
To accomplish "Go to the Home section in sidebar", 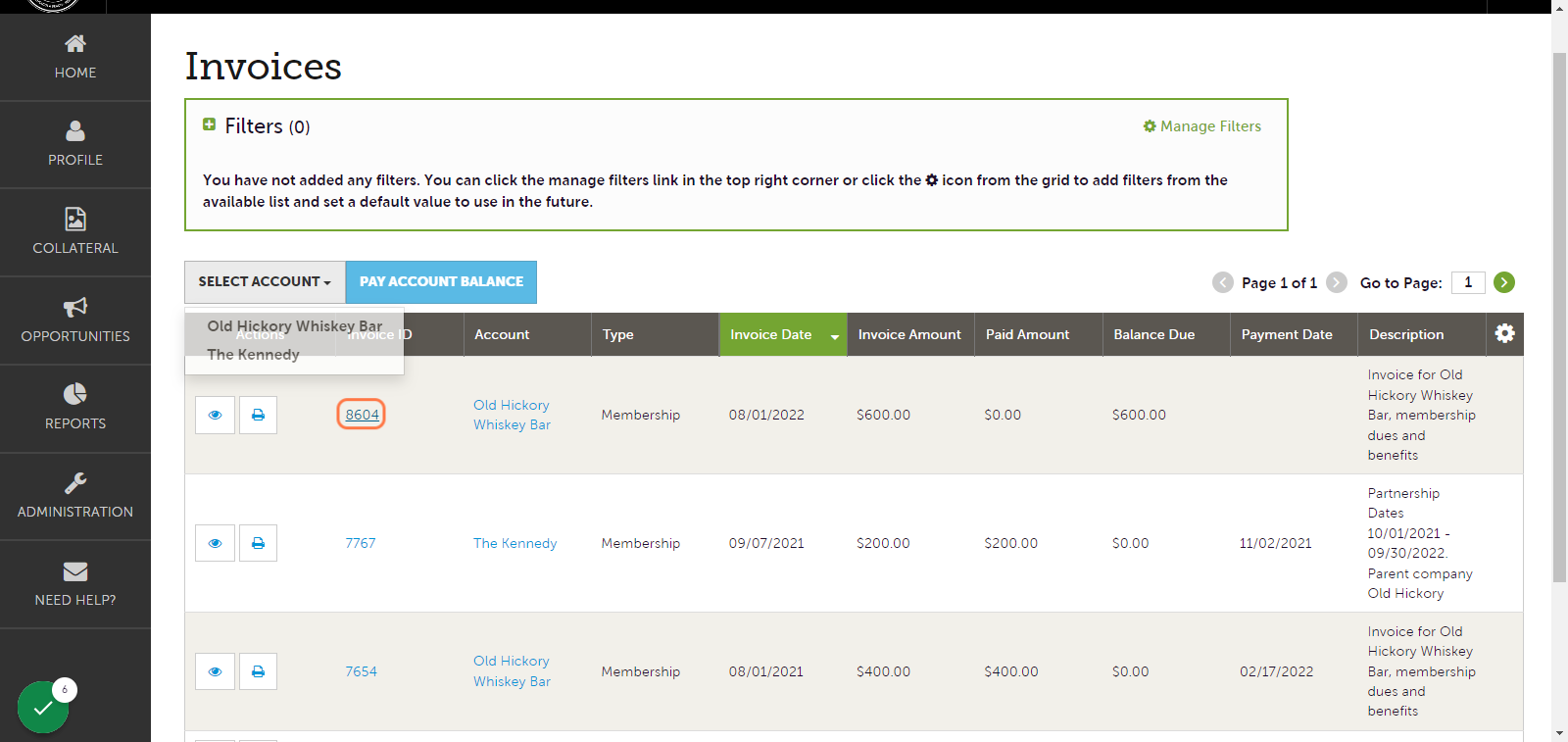I will click(75, 57).
